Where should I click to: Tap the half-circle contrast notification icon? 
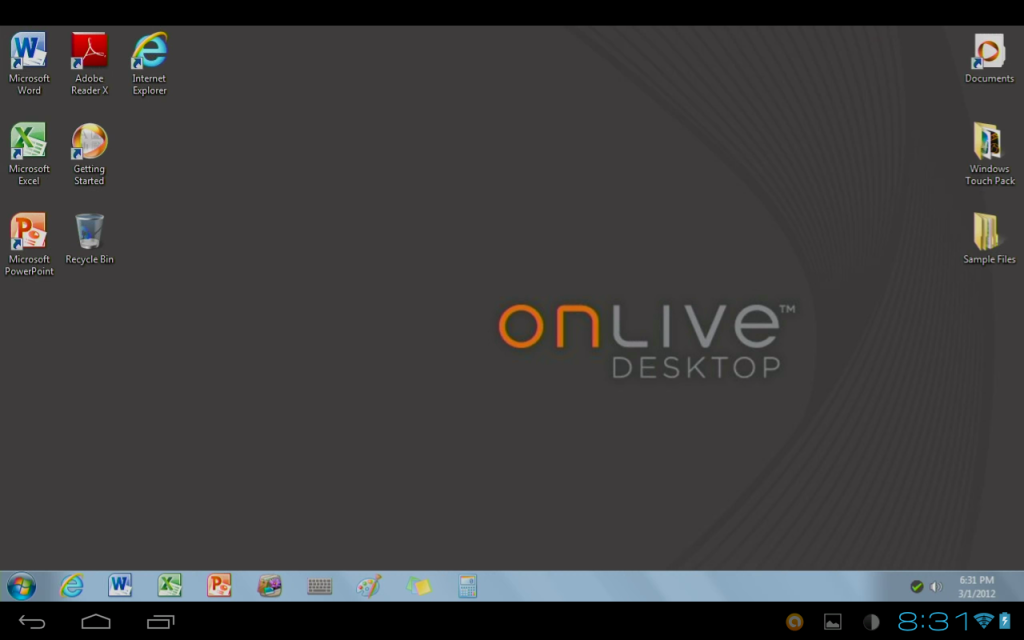click(x=871, y=622)
